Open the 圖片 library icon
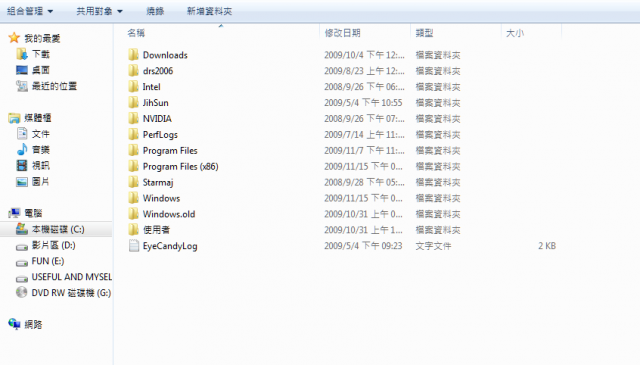The image size is (640, 365). click(x=22, y=182)
